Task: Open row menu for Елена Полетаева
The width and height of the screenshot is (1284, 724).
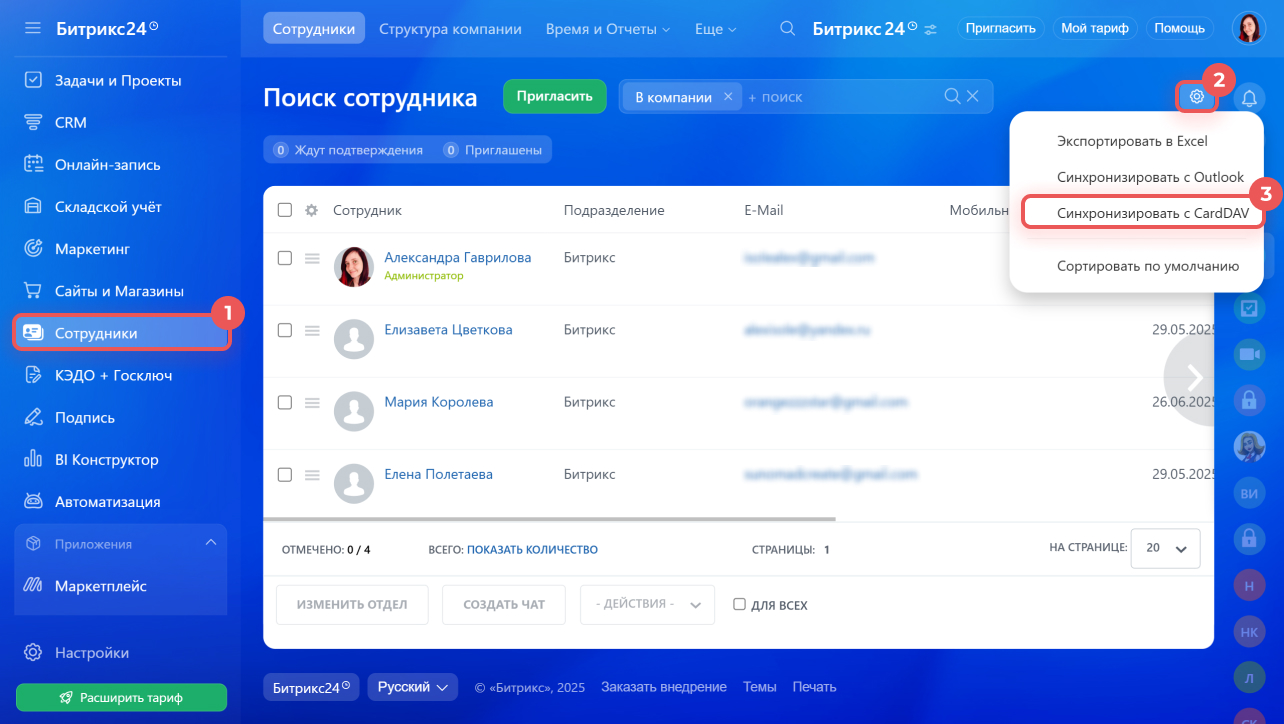Action: click(x=312, y=474)
